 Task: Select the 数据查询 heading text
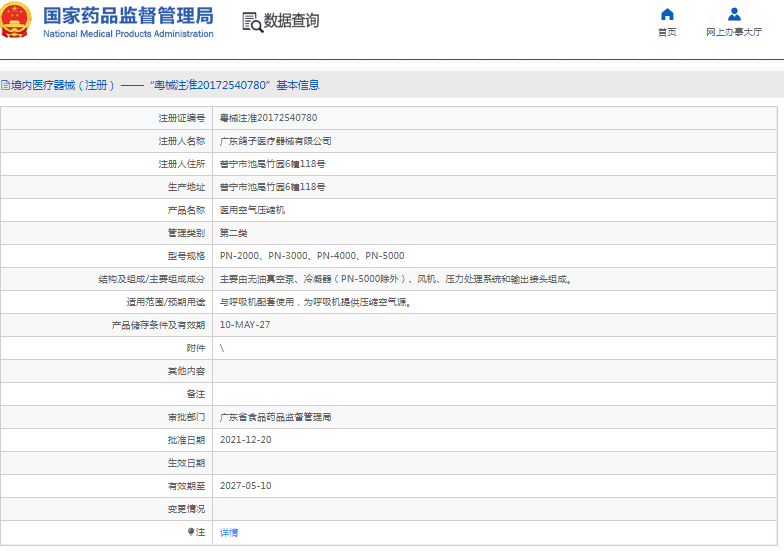tap(291, 21)
